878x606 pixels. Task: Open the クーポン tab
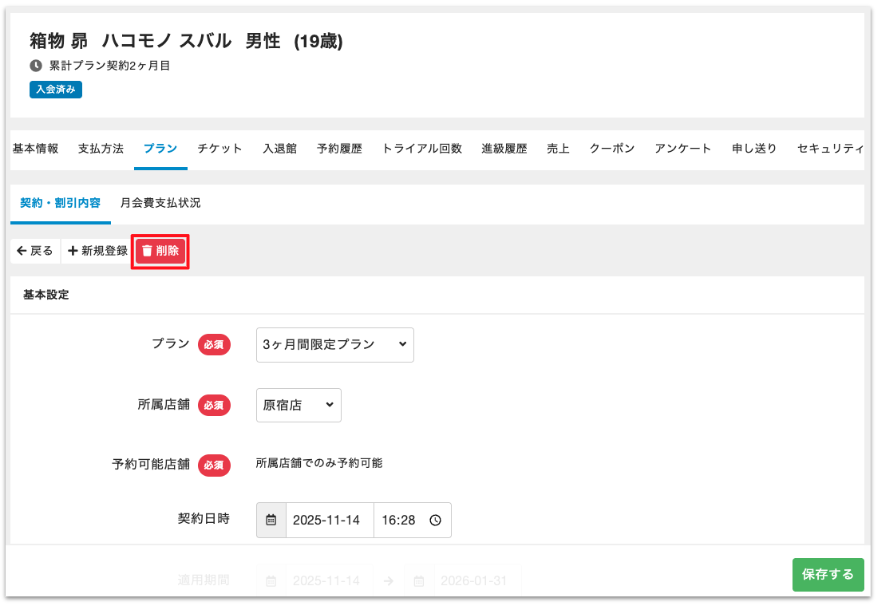point(612,148)
